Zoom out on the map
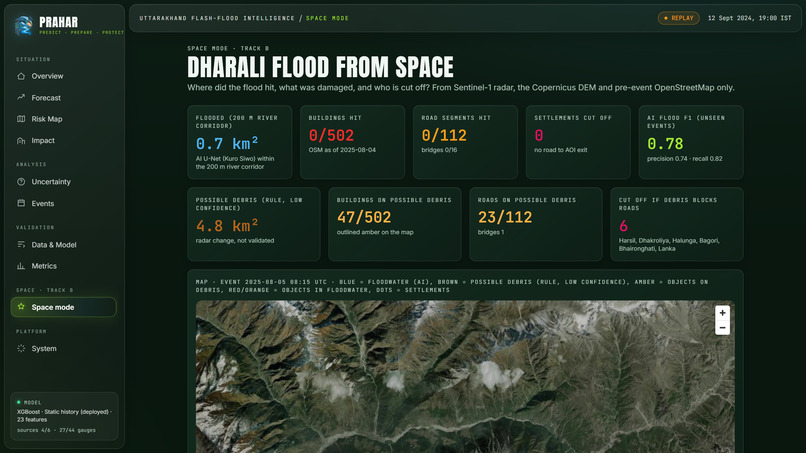This screenshot has height=453, width=806. tap(722, 328)
